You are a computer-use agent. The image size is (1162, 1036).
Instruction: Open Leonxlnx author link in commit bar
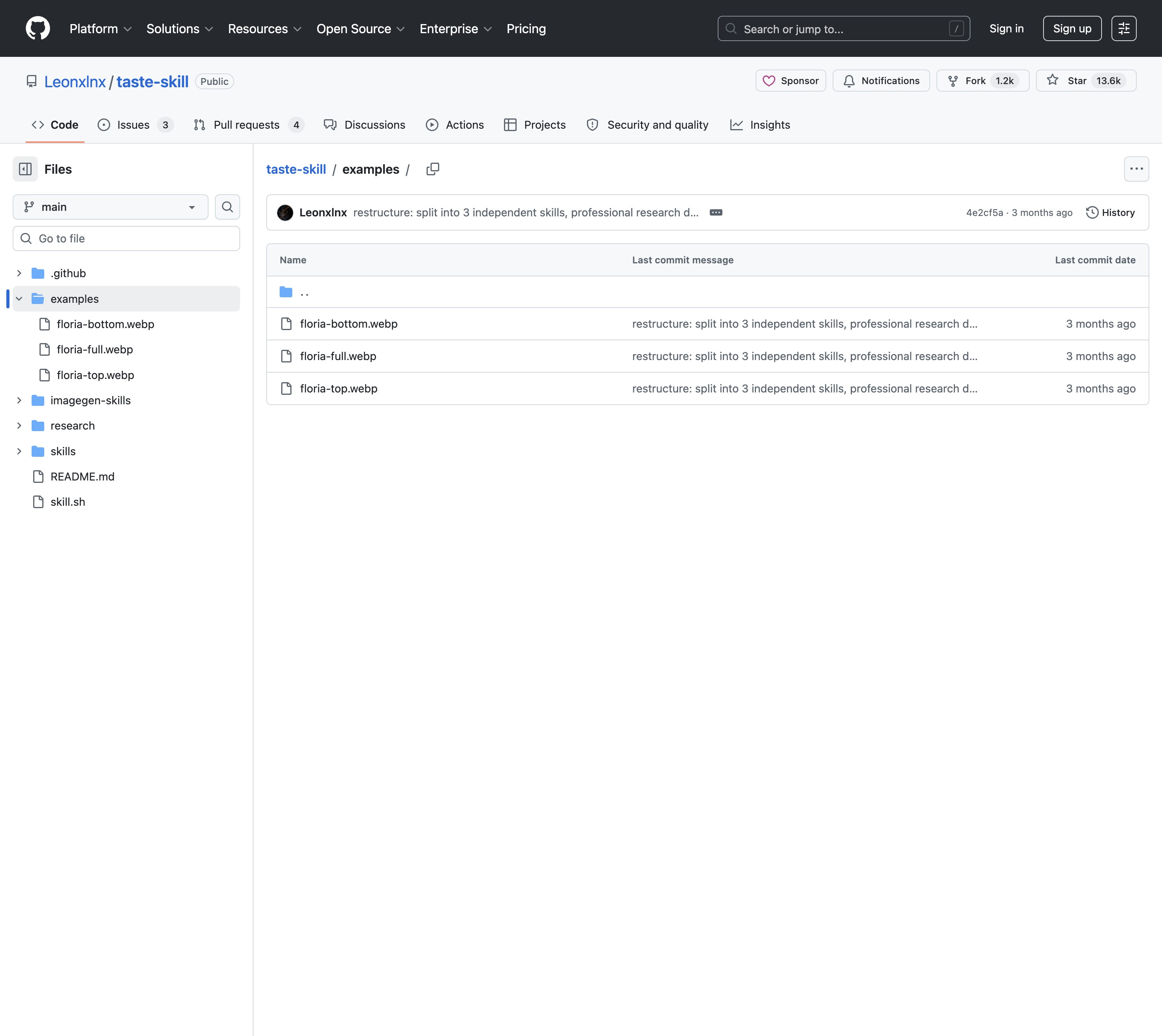(323, 212)
